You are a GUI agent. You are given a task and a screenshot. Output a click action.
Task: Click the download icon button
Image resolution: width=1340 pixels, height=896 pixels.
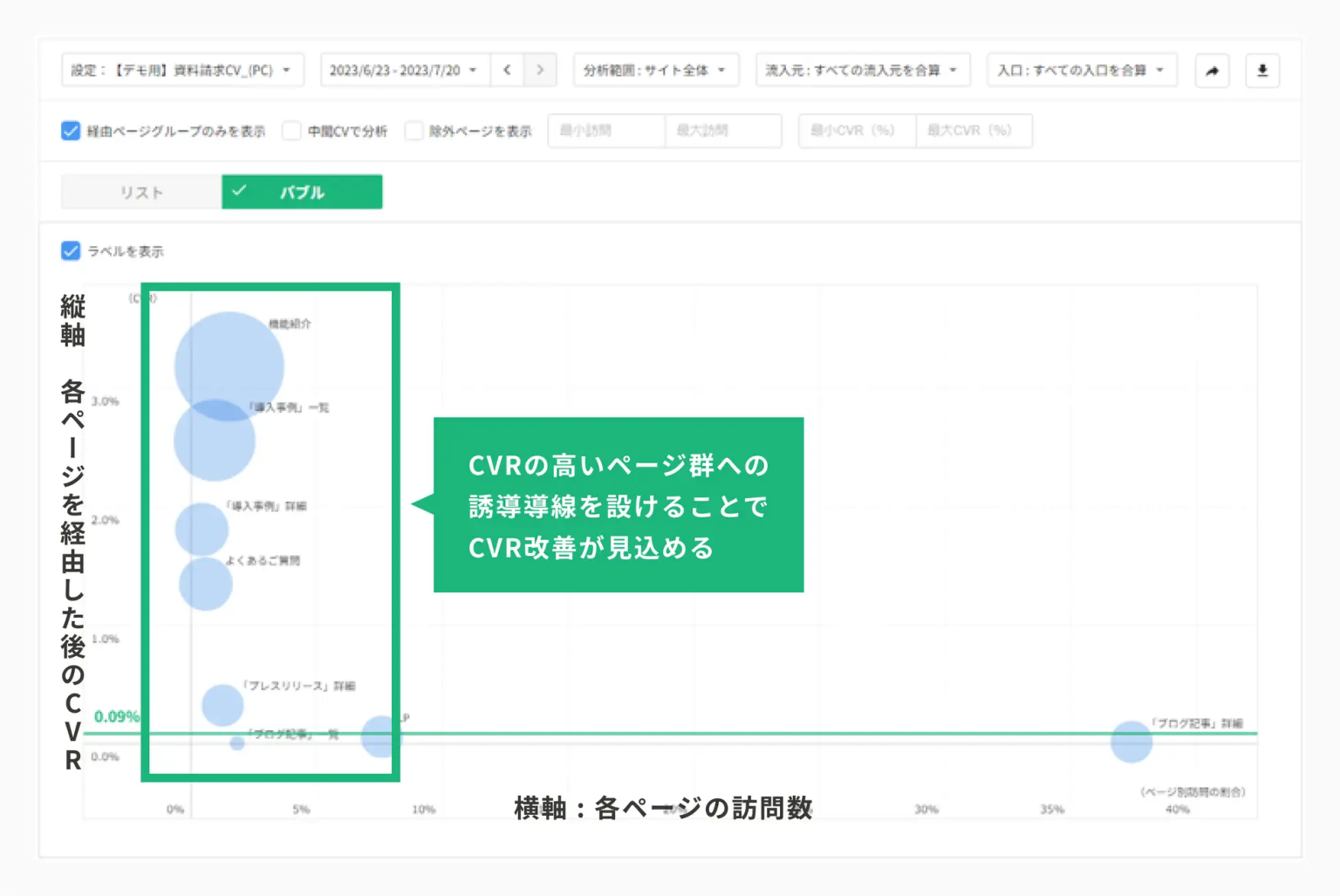pyautogui.click(x=1261, y=71)
